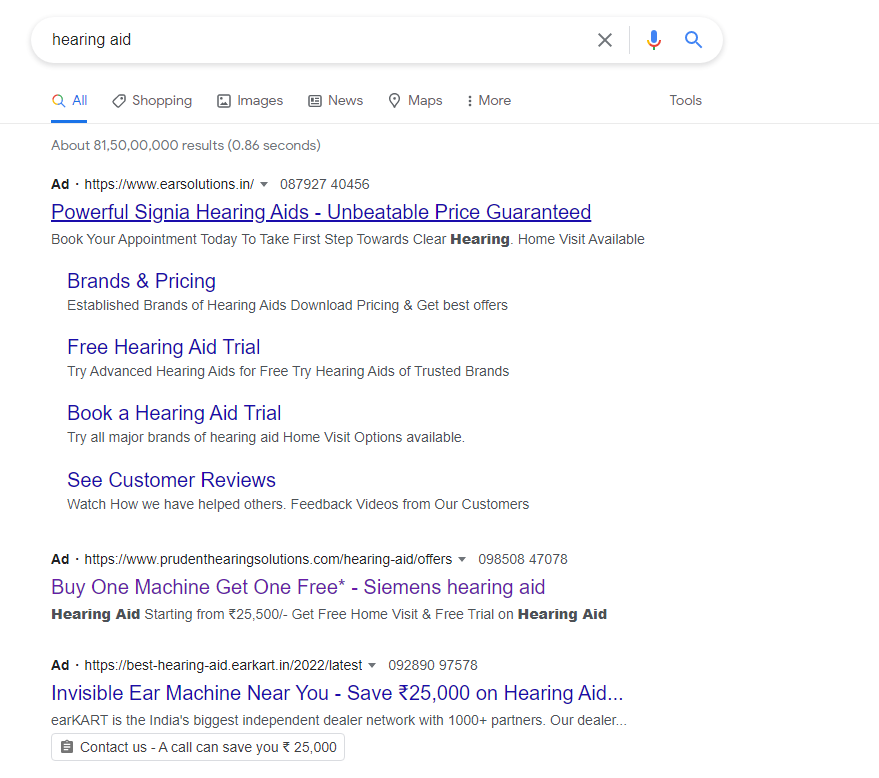Start voice search with the microphone icon
This screenshot has width=879, height=778.
coord(654,40)
